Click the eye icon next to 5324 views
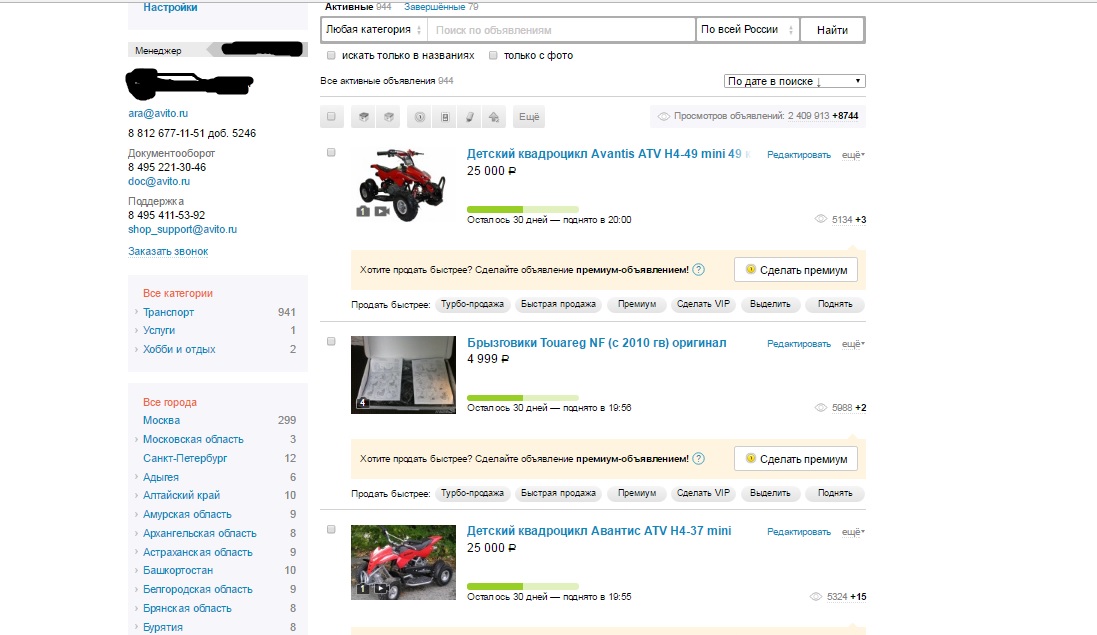1097x635 pixels. (816, 597)
